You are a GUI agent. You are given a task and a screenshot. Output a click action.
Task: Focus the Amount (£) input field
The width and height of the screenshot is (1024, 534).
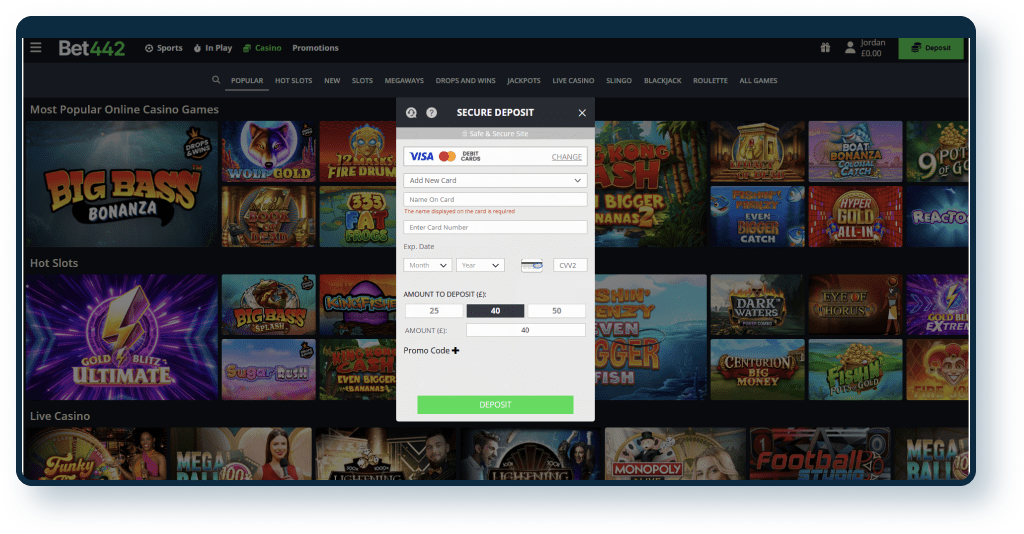[526, 330]
